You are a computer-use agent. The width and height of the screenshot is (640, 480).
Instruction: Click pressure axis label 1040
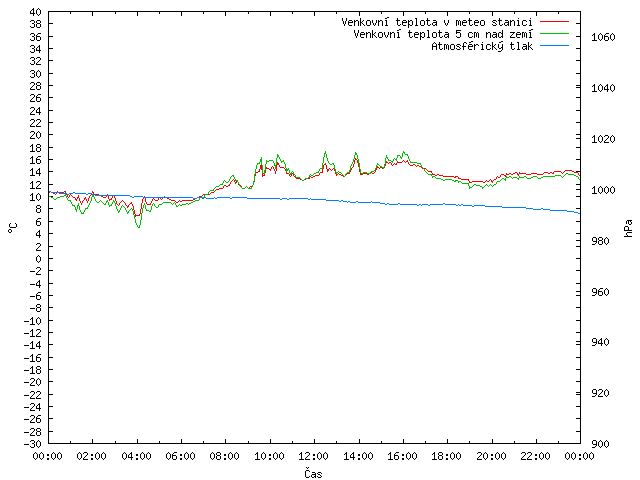(603, 88)
